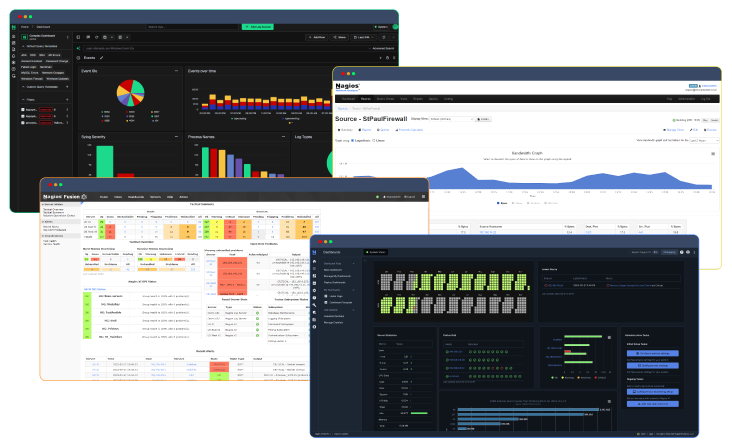Viewport: 732px width, 448px height.
Task: Click query icon left of Log Server query bar
Action: click(78, 49)
